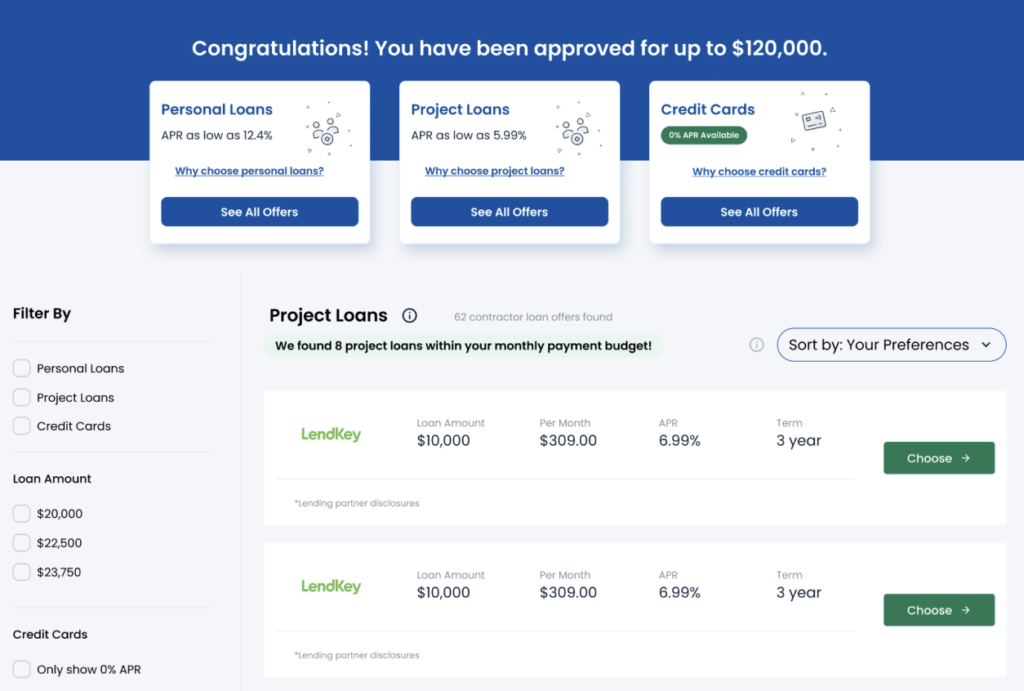Enable Only show 0% APR checkbox
This screenshot has height=691, width=1024.
coord(21,669)
